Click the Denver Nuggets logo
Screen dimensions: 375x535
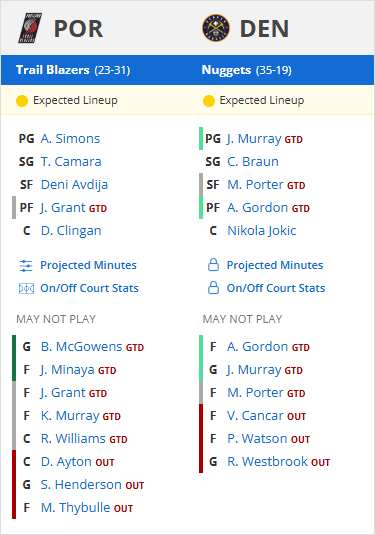pos(216,28)
